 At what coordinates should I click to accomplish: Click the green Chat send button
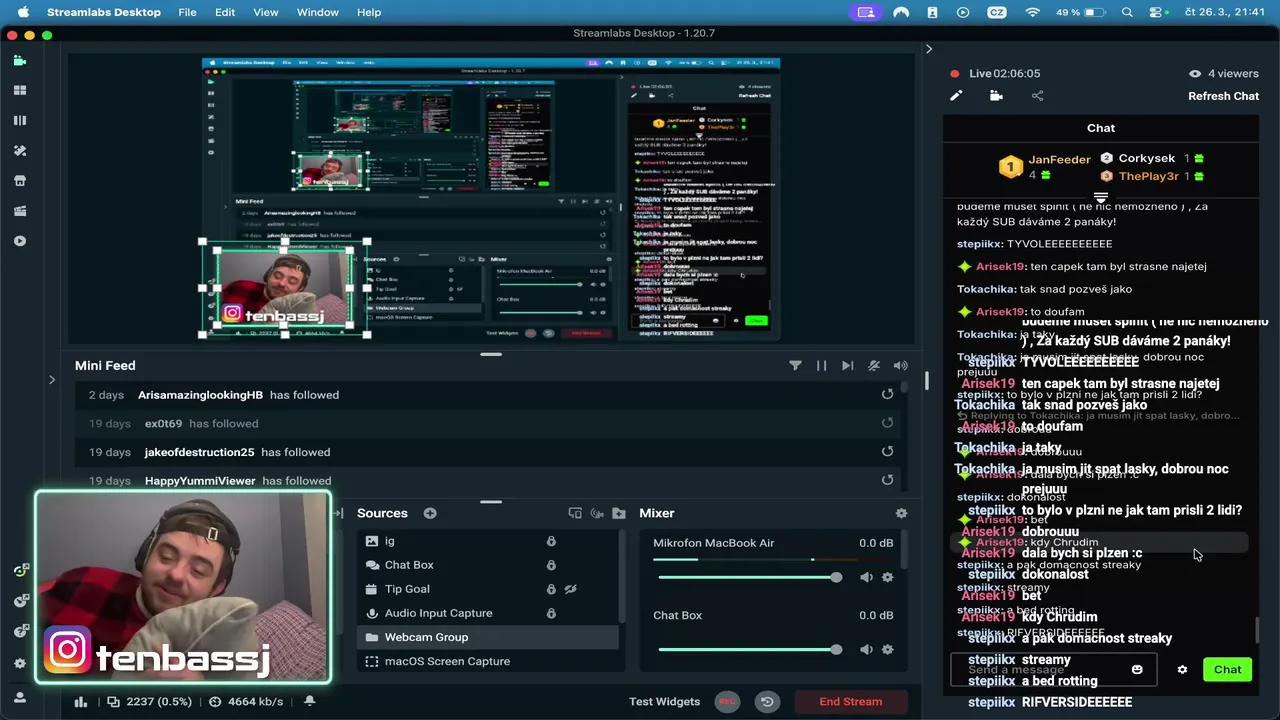pyautogui.click(x=1227, y=670)
